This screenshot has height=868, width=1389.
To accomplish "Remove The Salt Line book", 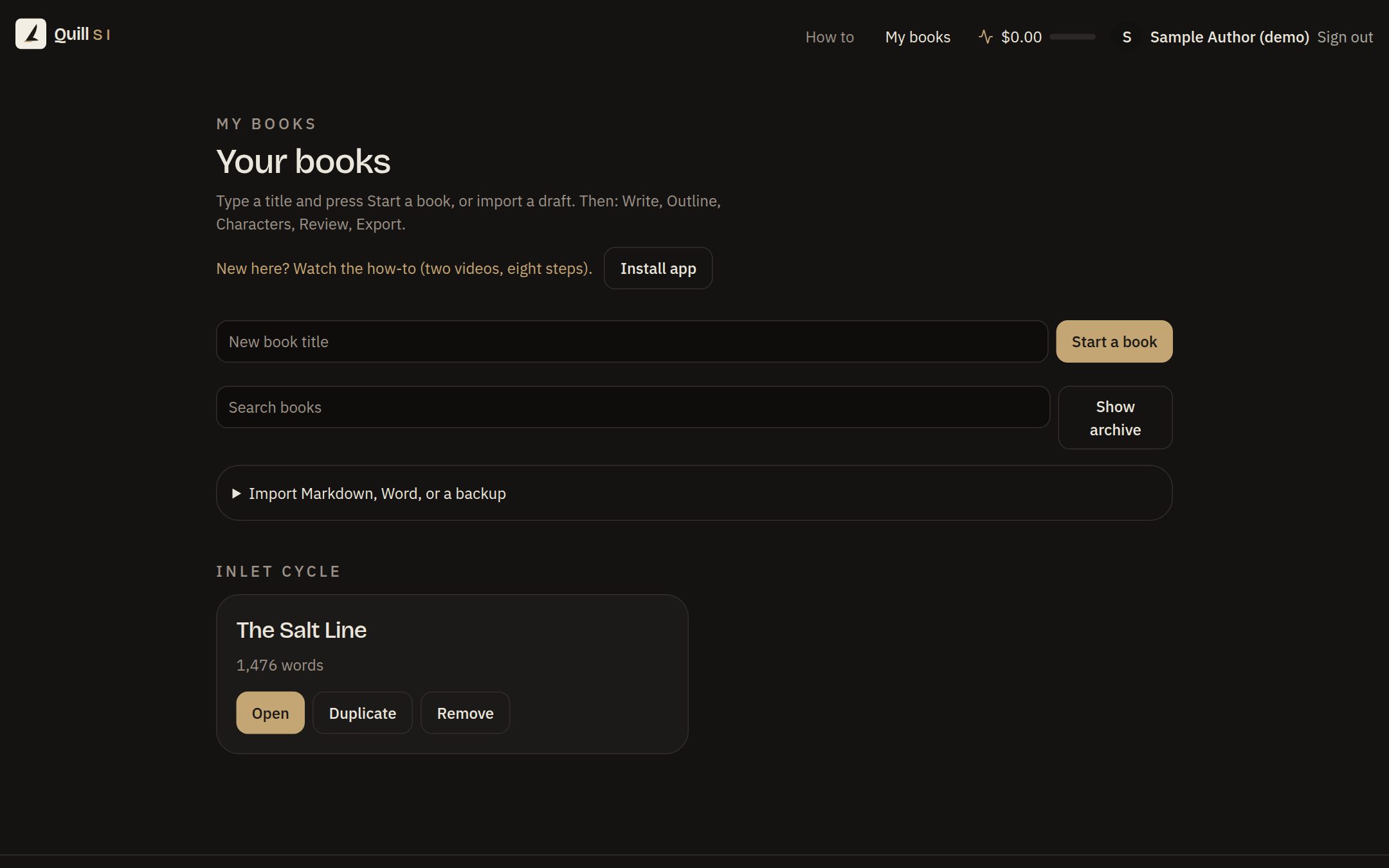I will [465, 713].
